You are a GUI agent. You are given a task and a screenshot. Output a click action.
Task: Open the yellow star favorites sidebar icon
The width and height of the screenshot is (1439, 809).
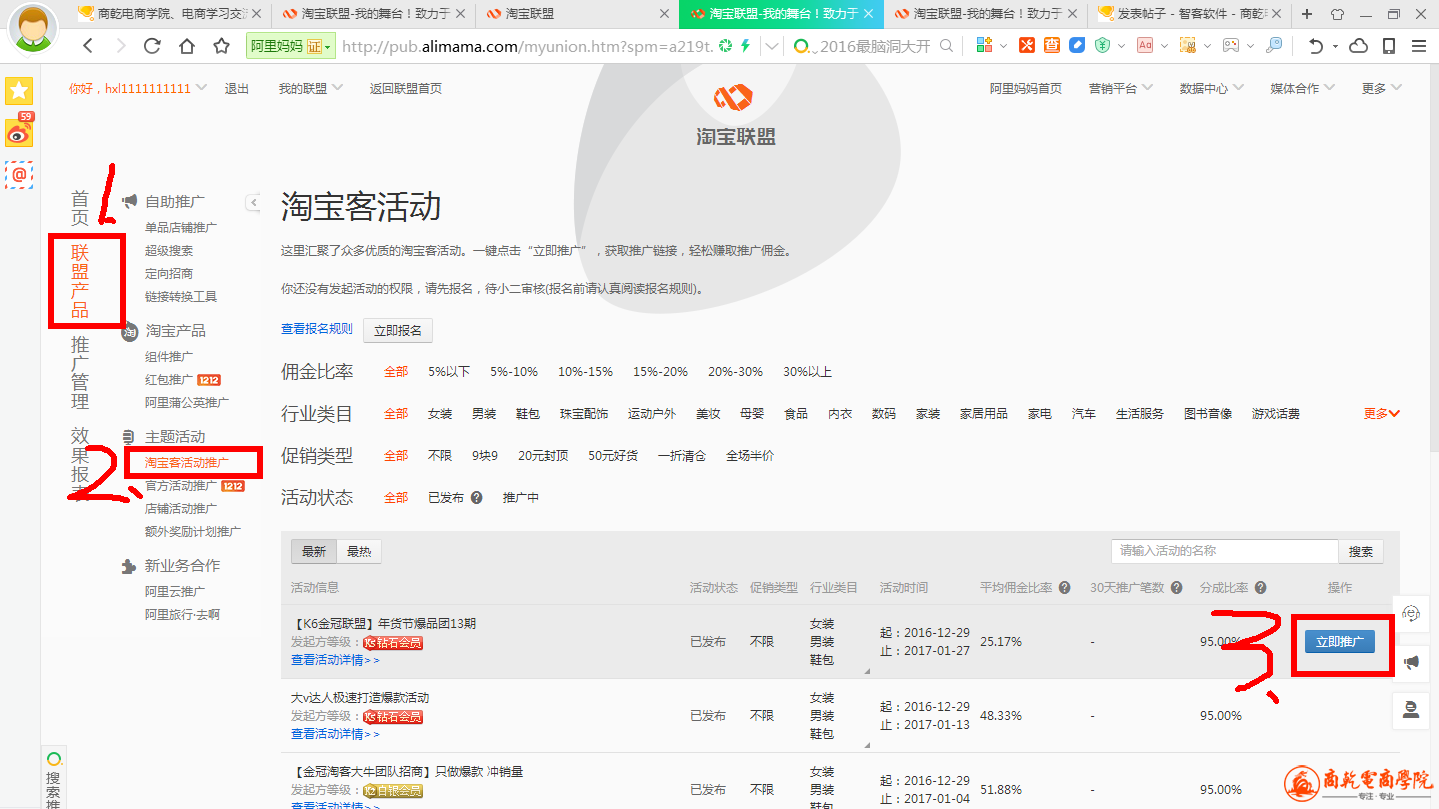(19, 91)
